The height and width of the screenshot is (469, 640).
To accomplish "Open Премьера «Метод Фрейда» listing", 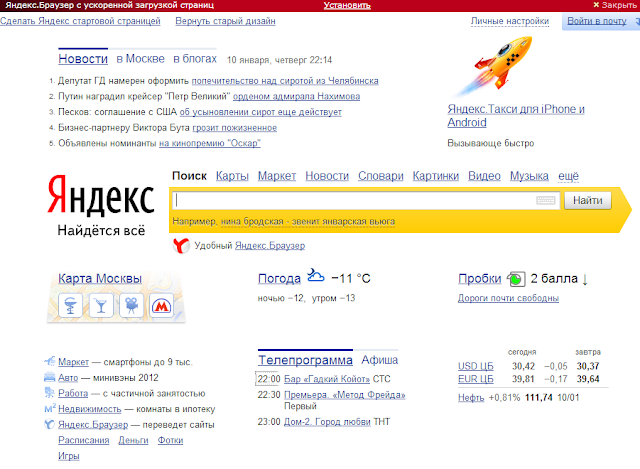I will point(344,395).
